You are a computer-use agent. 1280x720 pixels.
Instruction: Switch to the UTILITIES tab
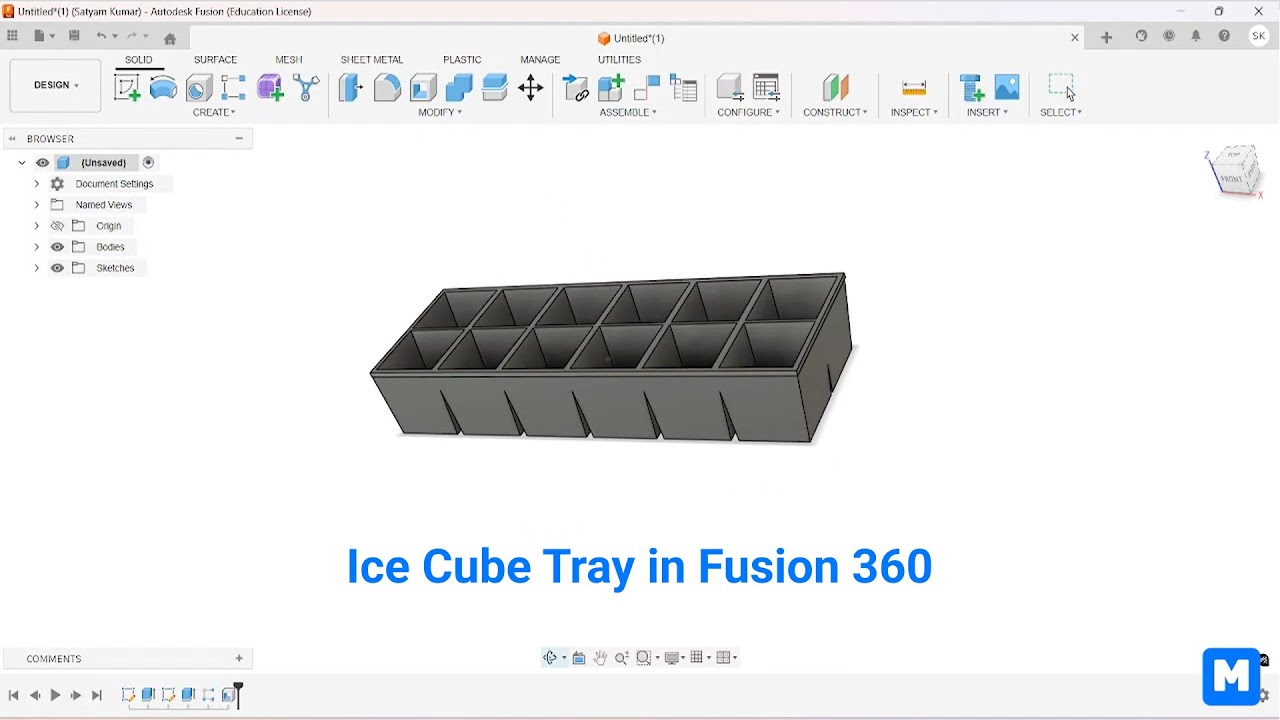pos(619,60)
